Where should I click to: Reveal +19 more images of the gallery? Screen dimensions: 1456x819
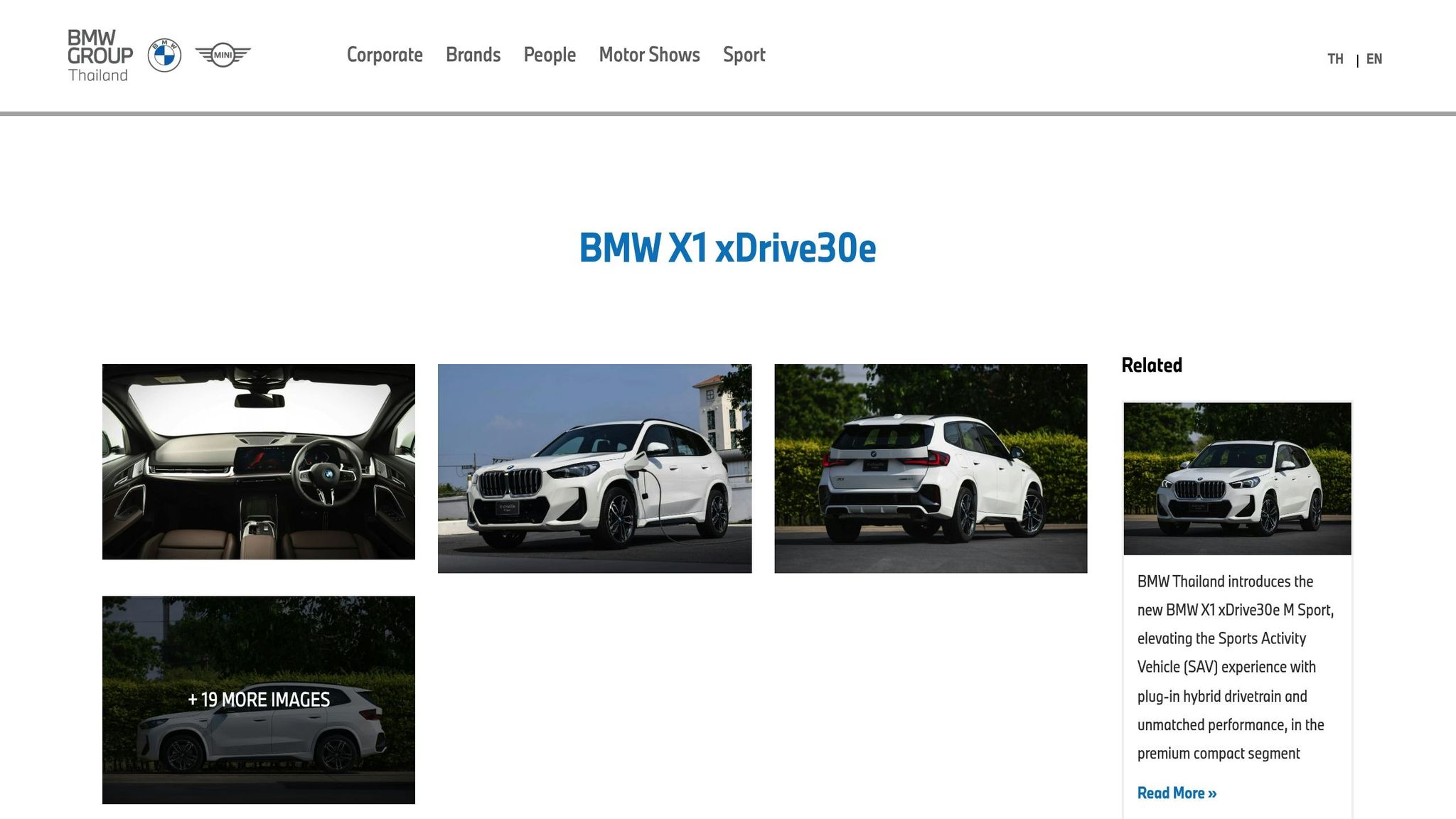click(x=259, y=700)
